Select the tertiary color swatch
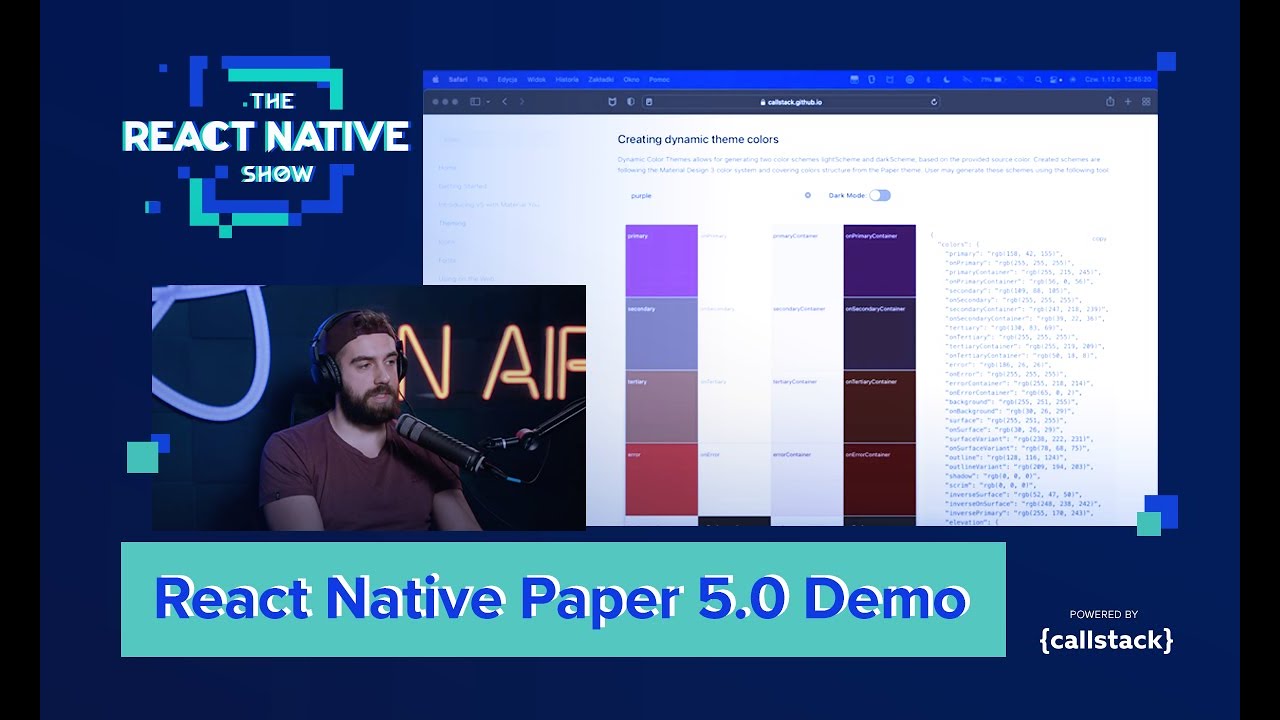Viewport: 1280px width, 720px height. pyautogui.click(x=661, y=406)
